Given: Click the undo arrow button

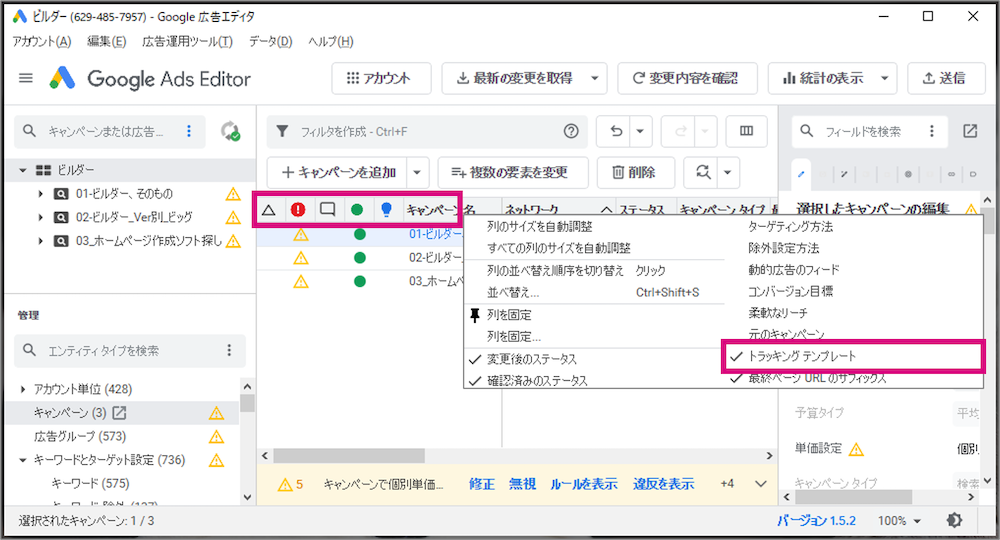Looking at the screenshot, I should 616,131.
